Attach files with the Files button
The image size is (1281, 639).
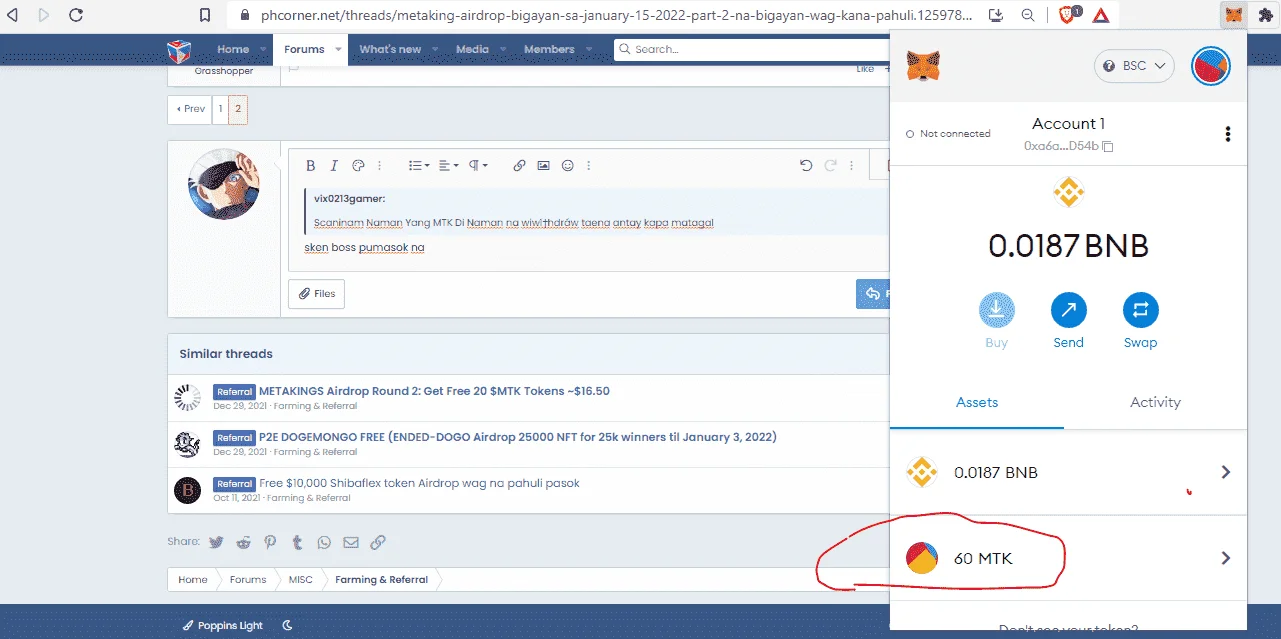click(317, 294)
